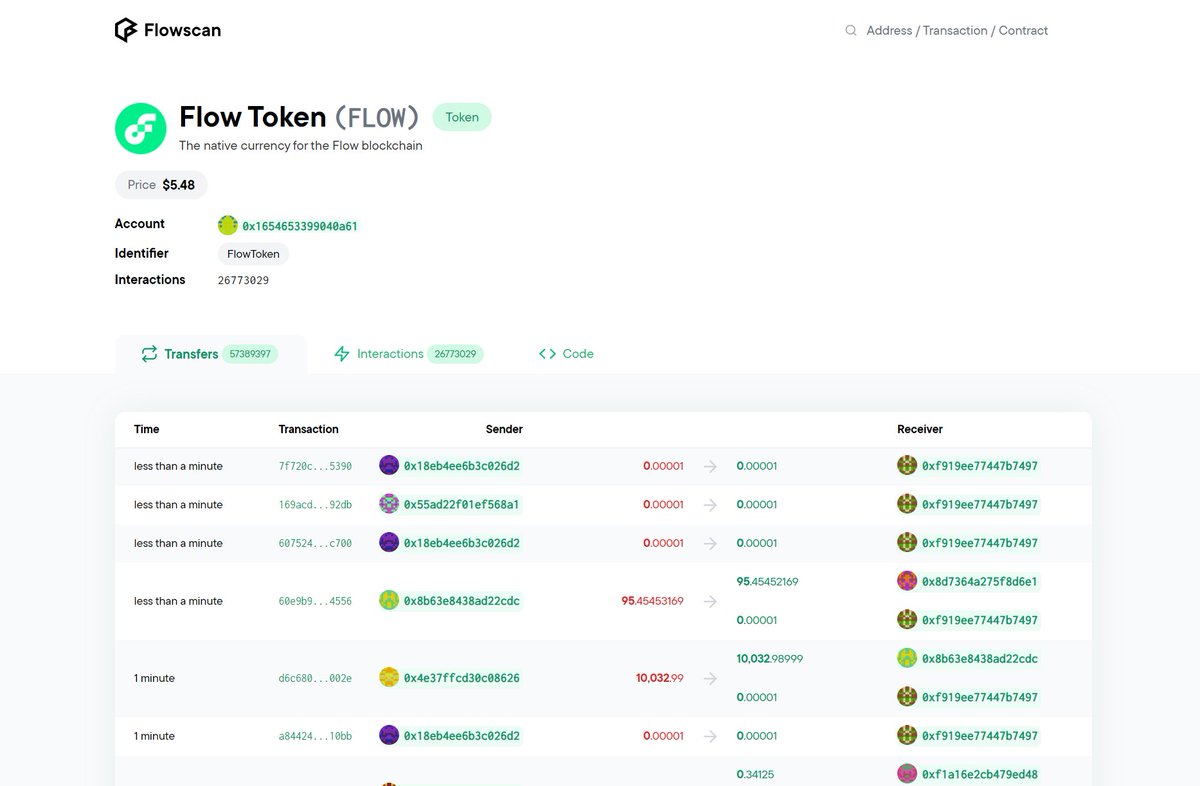
Task: Click receiver 0xf919ee77447b7497 in 169acd row
Action: click(980, 505)
